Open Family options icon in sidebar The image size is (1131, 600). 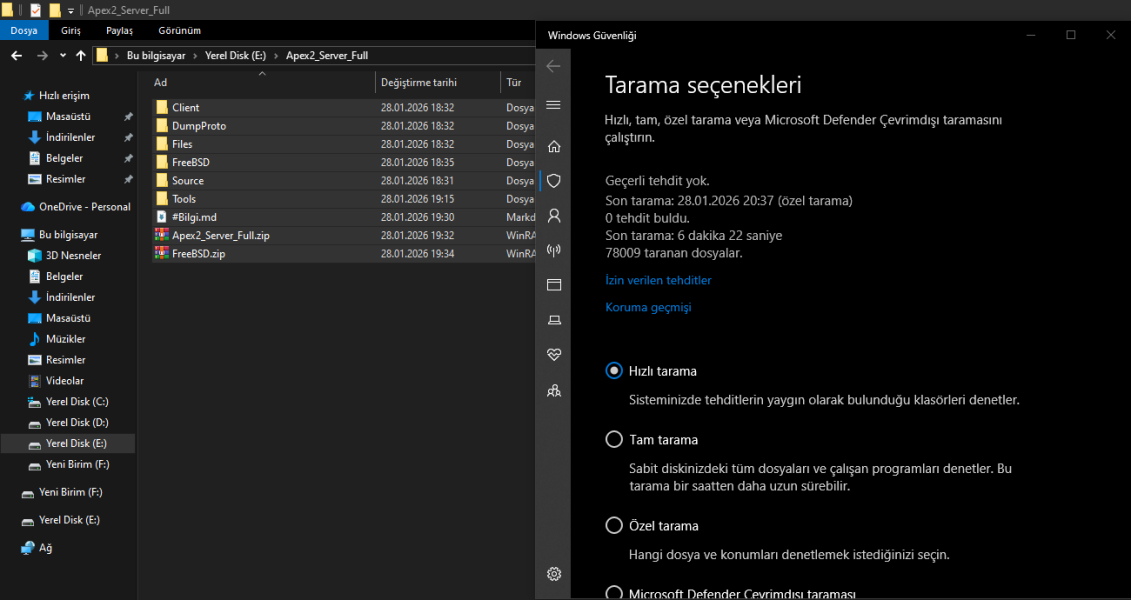coord(553,390)
